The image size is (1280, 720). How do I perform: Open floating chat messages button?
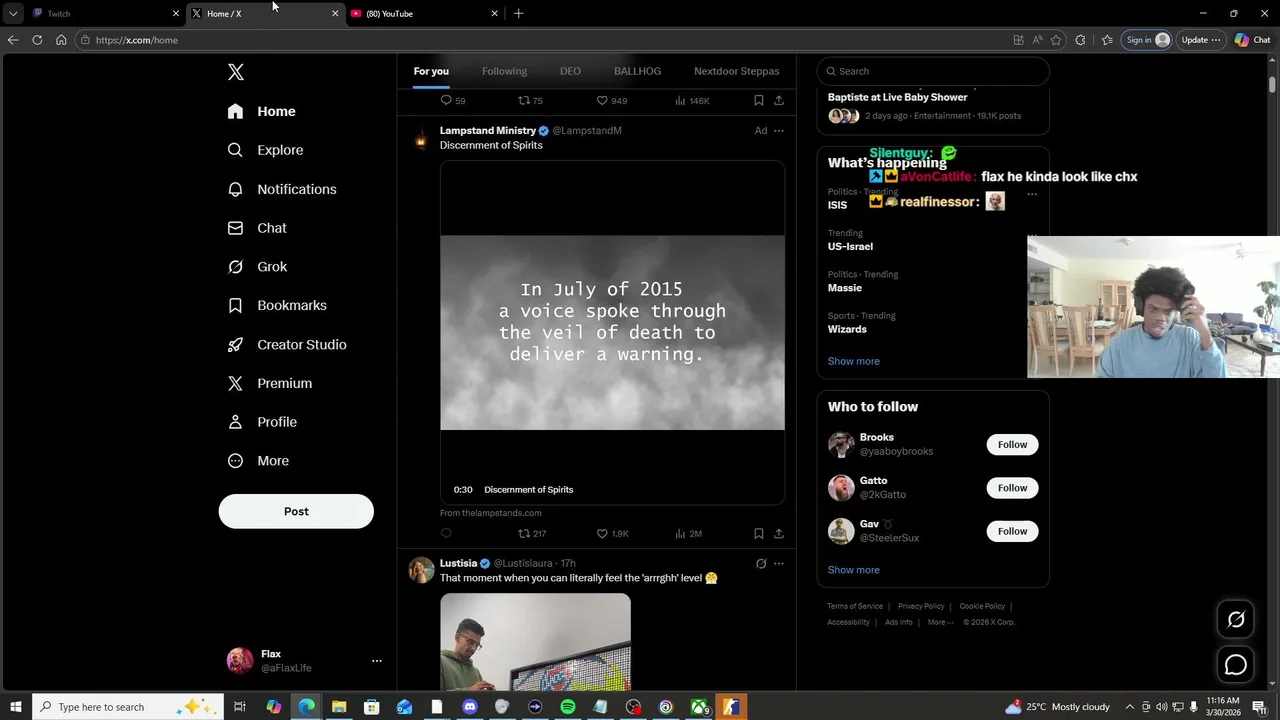coord(1236,665)
